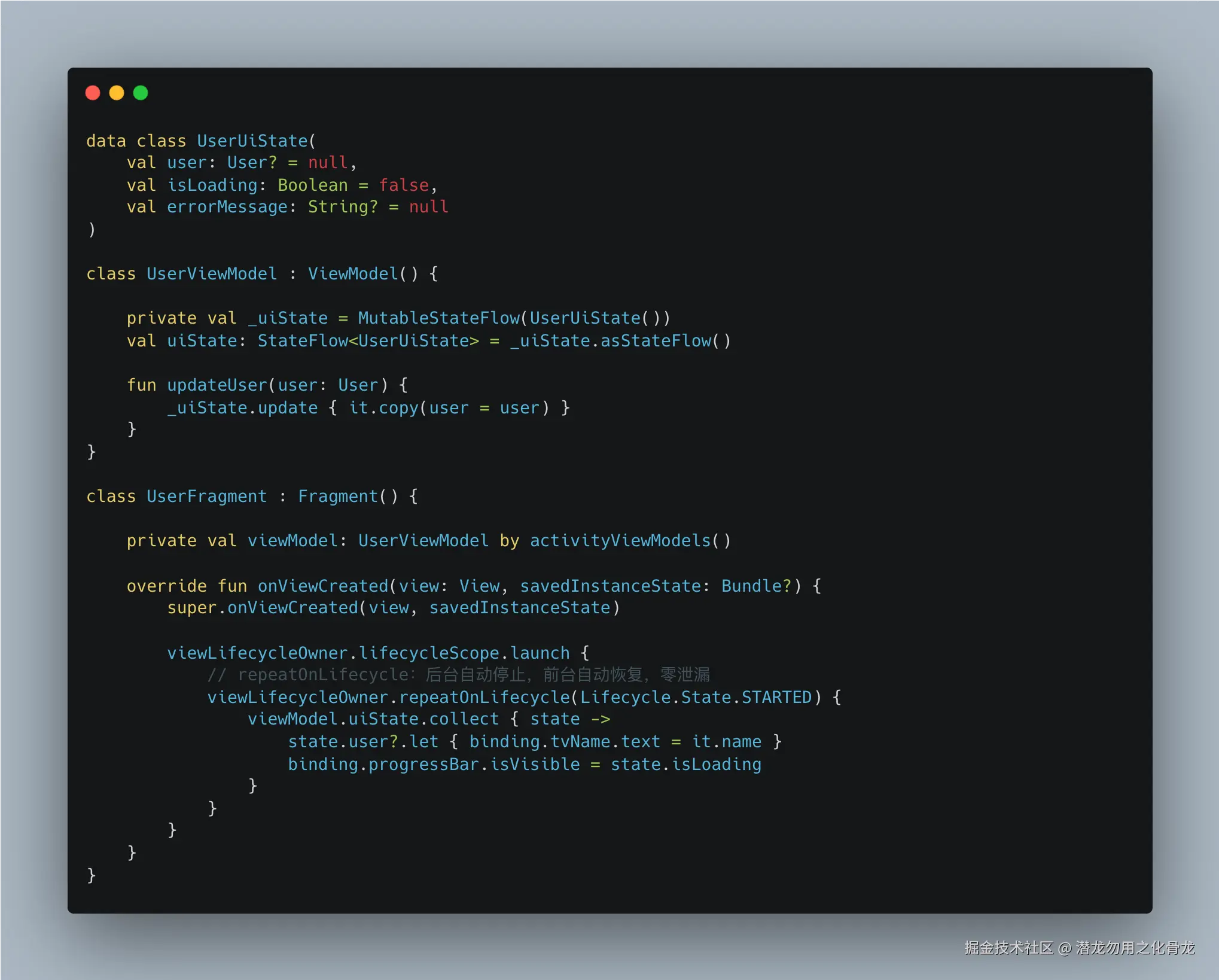The height and width of the screenshot is (980, 1219).
Task: Click the tvName text in the binding line
Action: (x=580, y=742)
